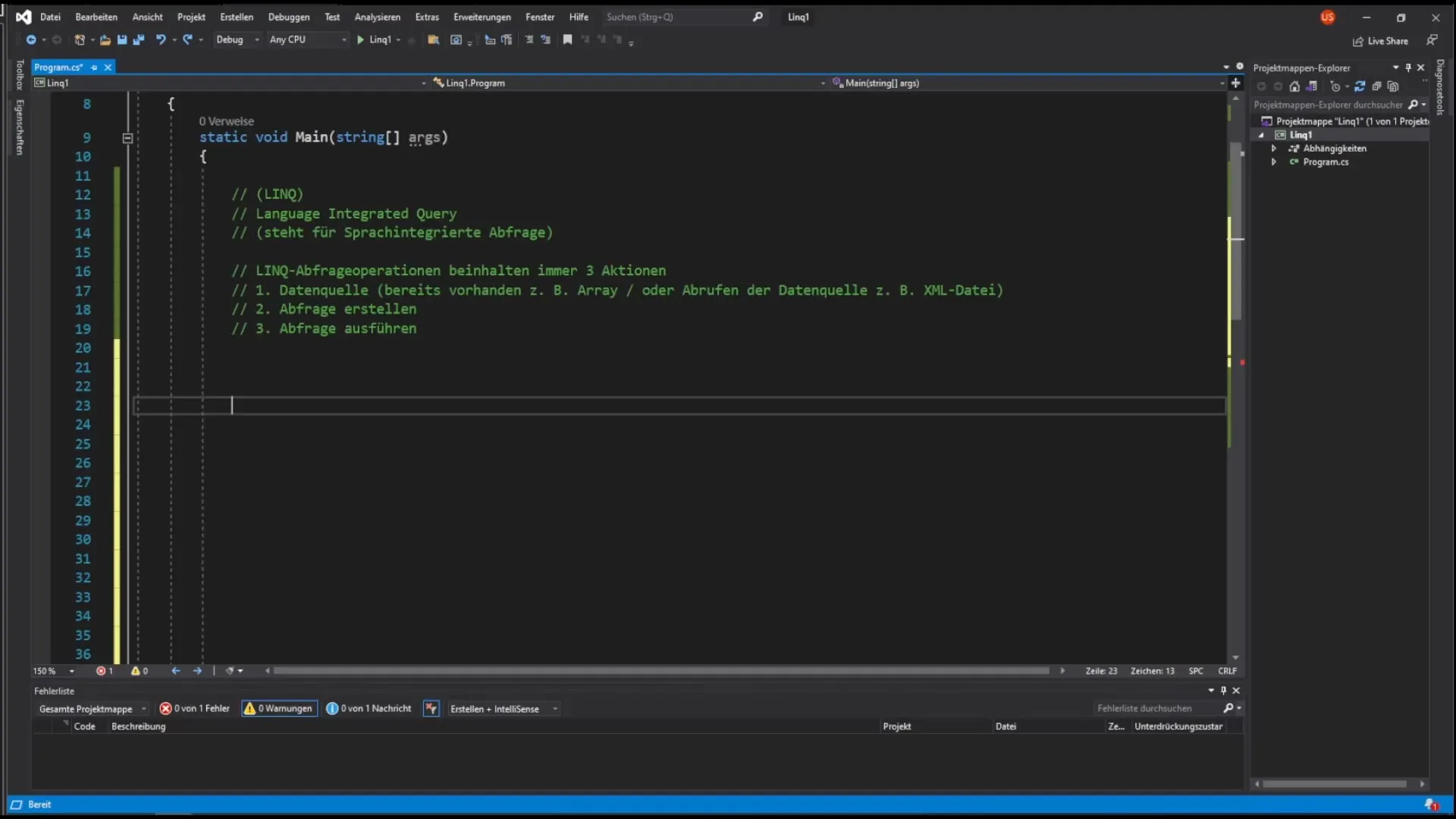Toggle the 0 von 1 Nachricht filter

pyautogui.click(x=369, y=708)
